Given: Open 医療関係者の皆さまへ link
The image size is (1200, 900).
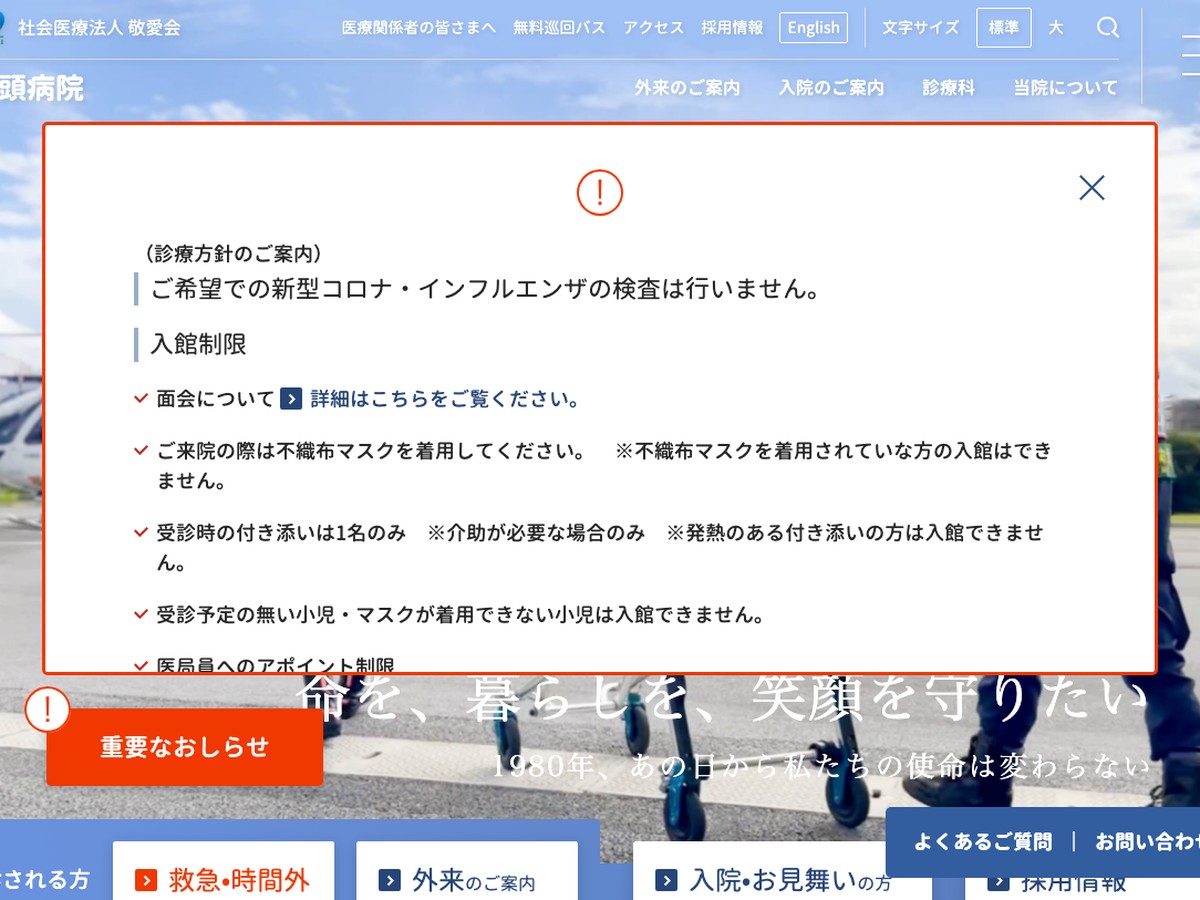Looking at the screenshot, I should (418, 28).
